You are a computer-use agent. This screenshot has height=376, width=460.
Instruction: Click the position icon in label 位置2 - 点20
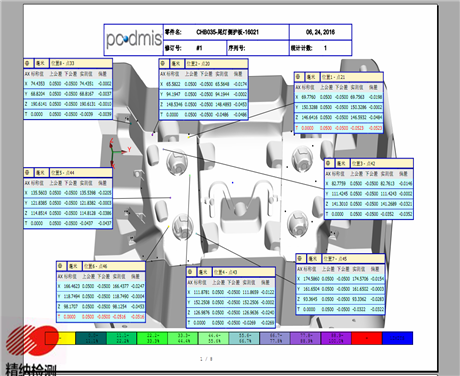coord(163,63)
